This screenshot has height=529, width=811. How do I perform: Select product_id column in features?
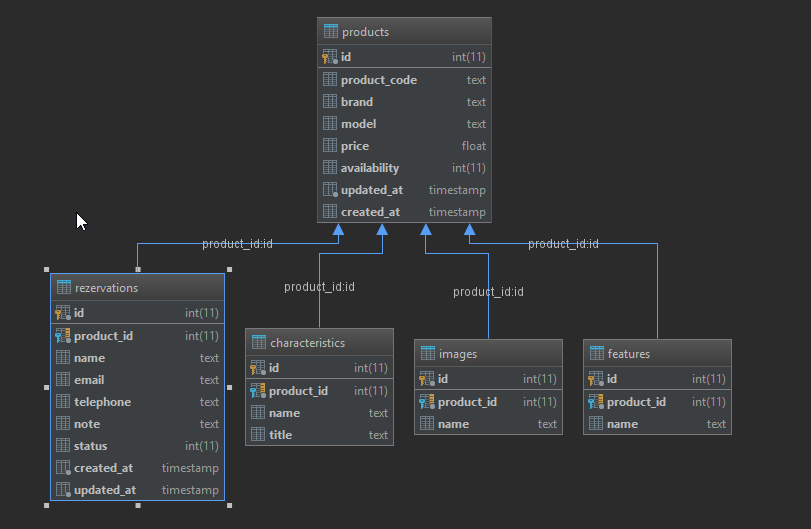637,402
